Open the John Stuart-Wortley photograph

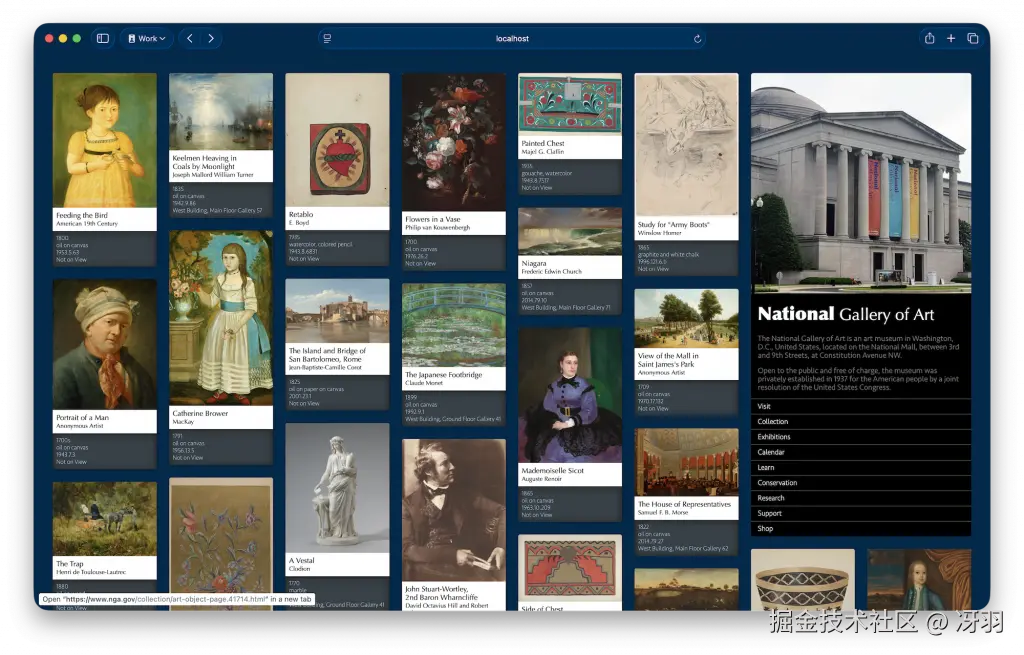click(x=453, y=509)
